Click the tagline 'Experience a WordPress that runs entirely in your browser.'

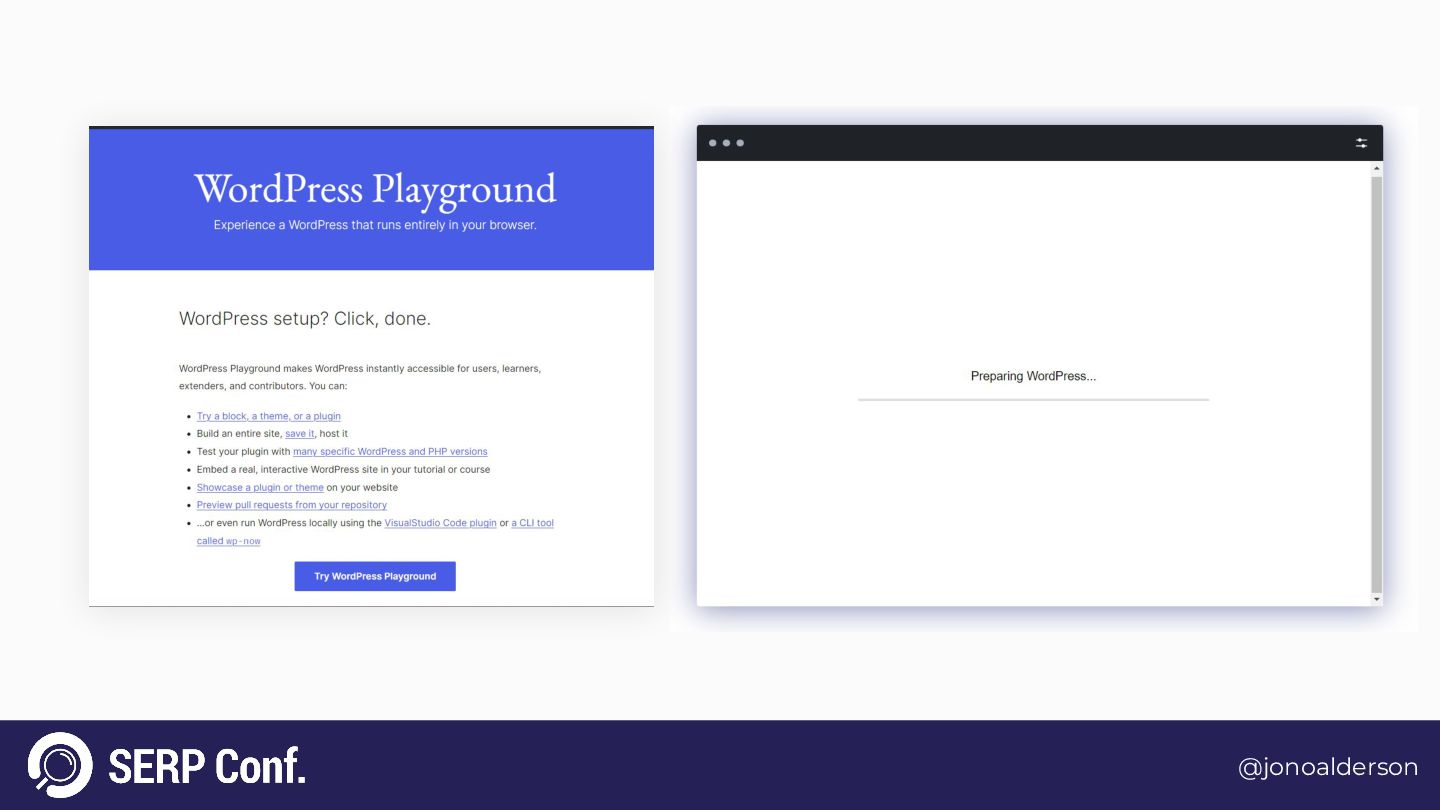click(x=375, y=225)
